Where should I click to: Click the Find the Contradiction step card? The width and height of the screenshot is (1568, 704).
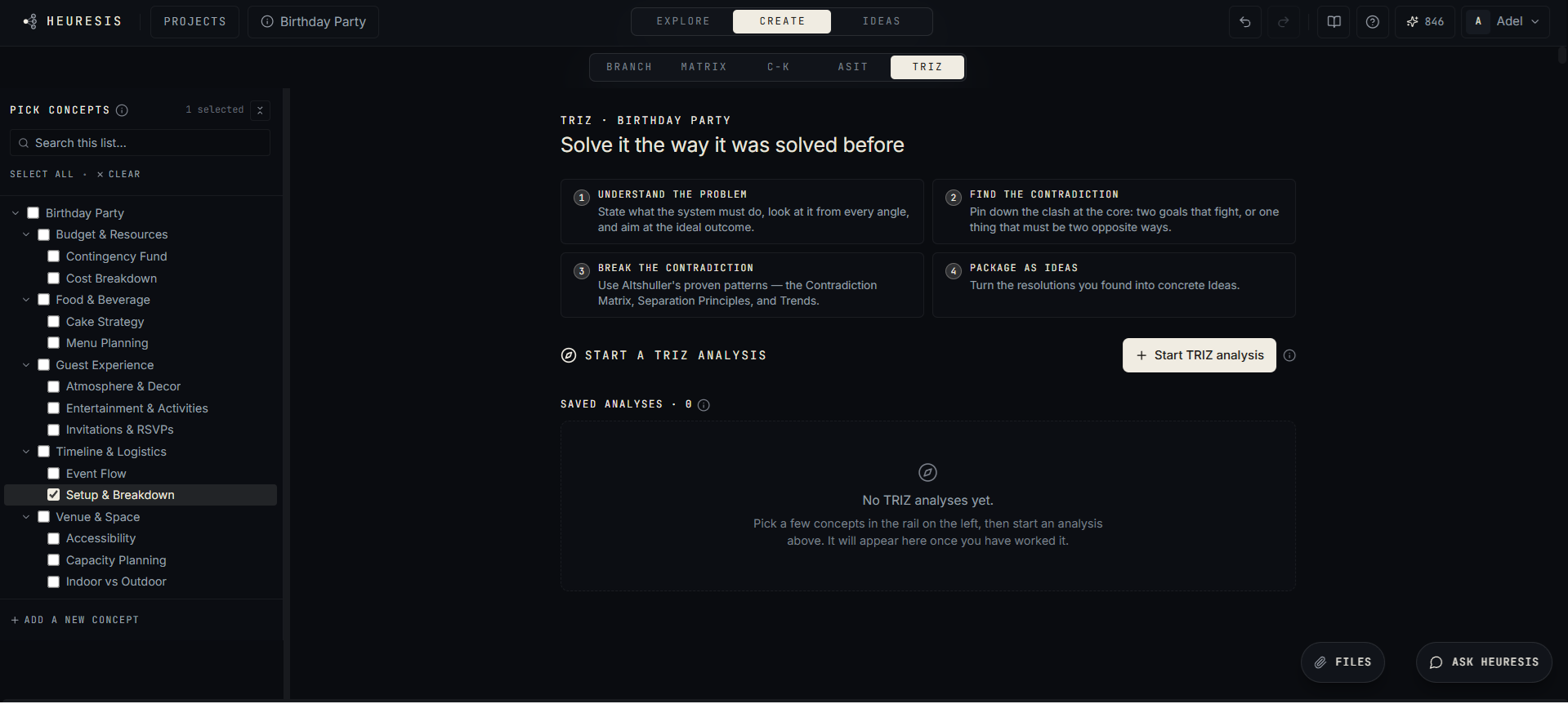coord(1114,212)
